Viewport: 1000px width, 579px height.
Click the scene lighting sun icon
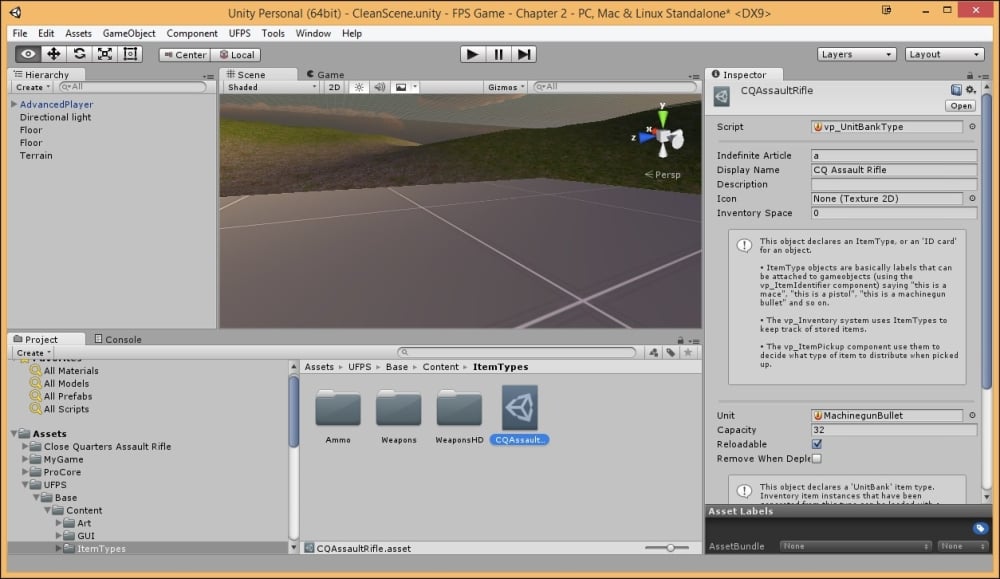tap(358, 87)
